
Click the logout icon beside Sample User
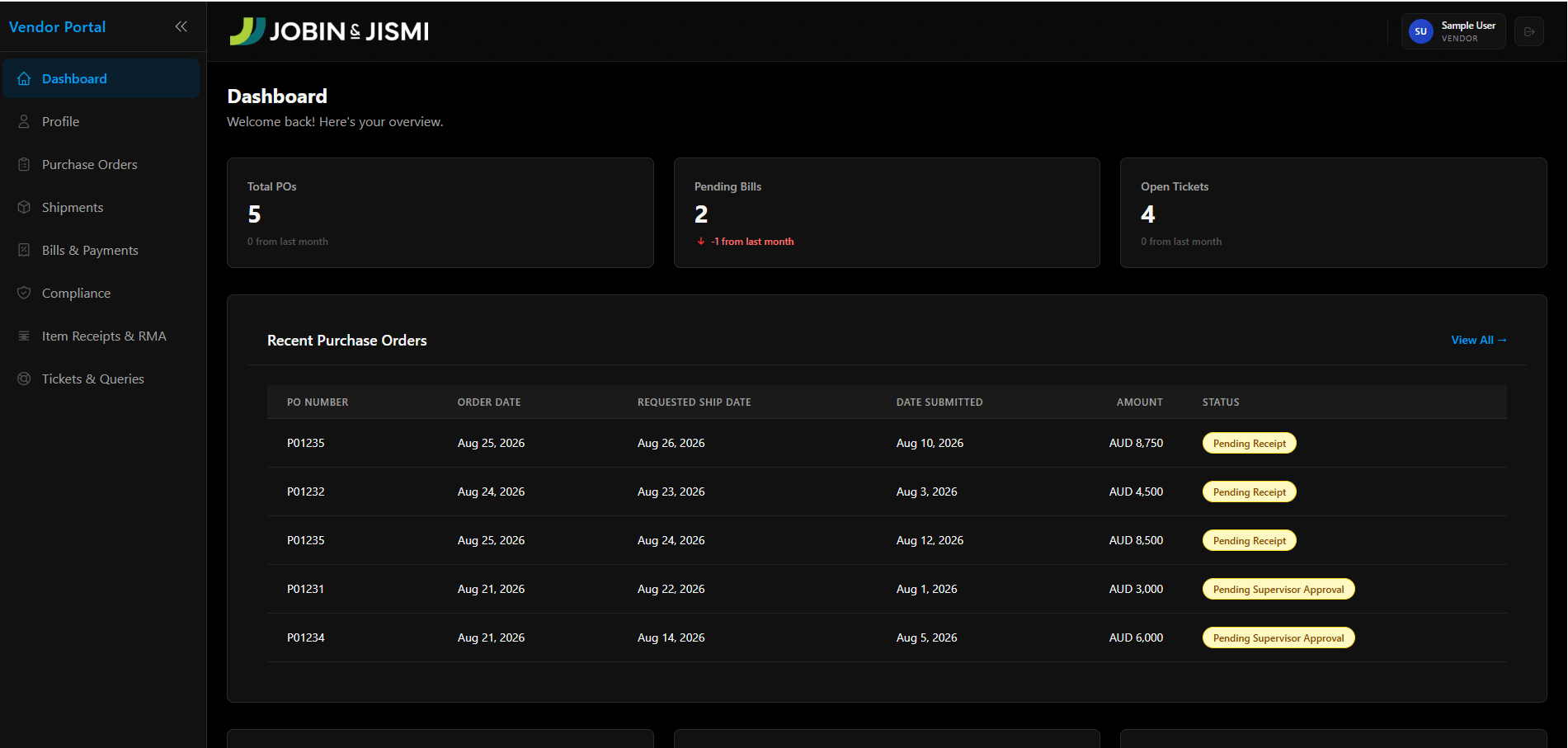(1529, 31)
